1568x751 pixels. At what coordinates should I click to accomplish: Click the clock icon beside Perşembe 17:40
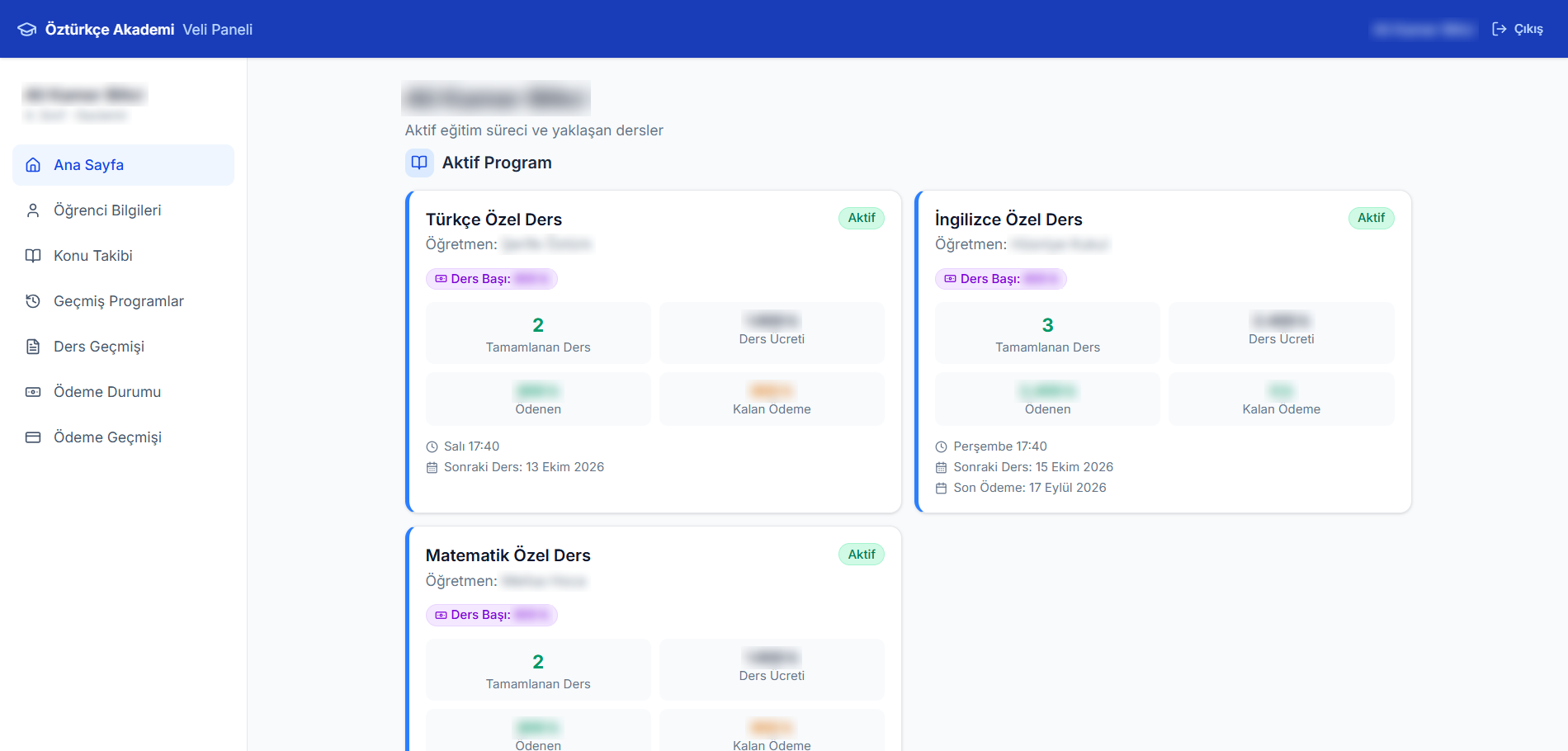[x=941, y=446]
